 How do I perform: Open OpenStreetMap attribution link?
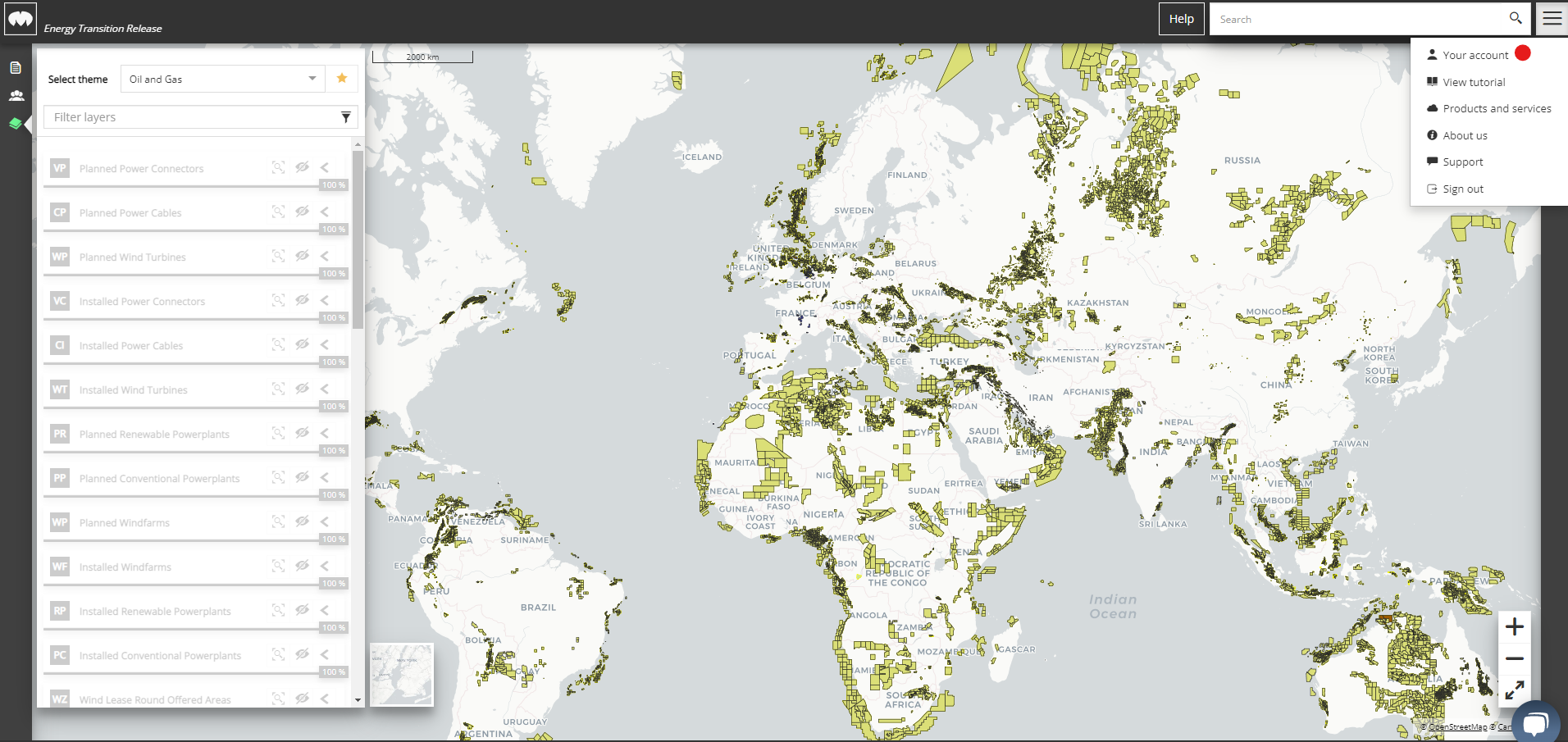point(1457,727)
